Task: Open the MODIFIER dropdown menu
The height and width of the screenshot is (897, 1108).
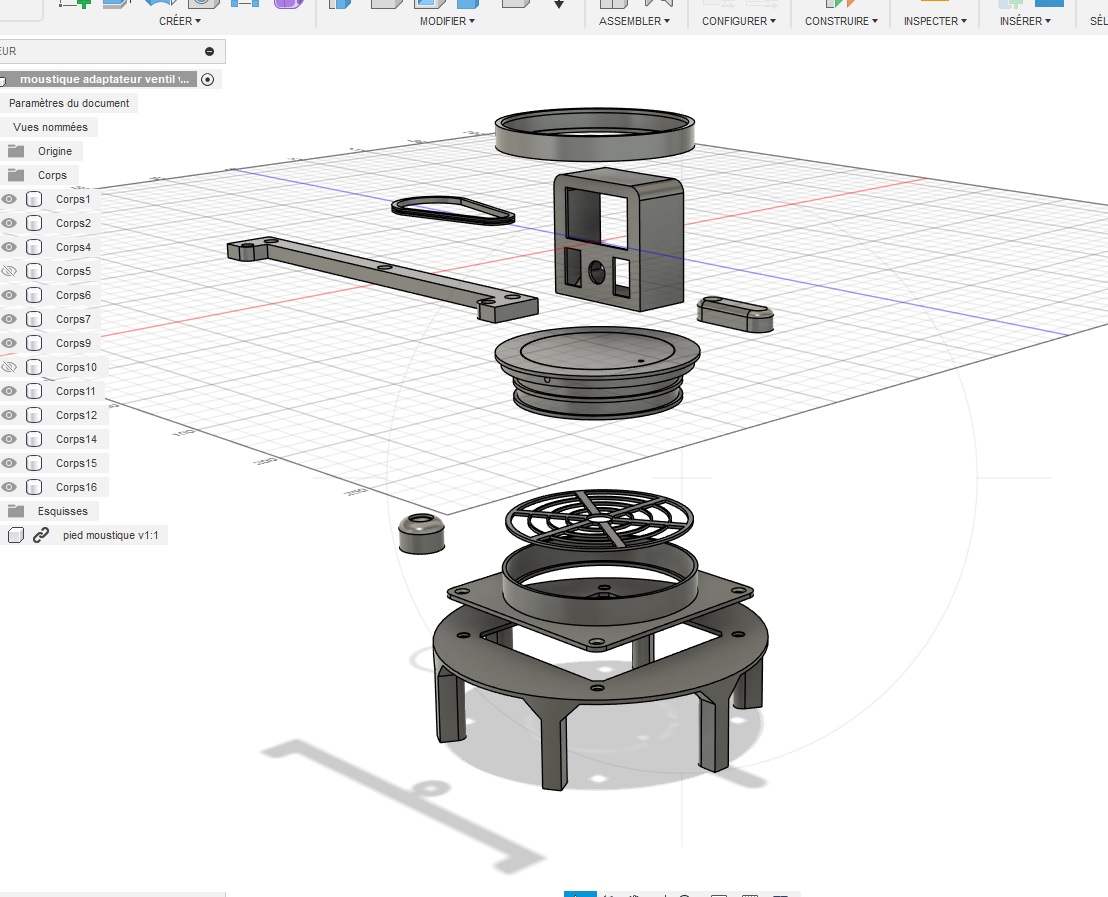Action: point(447,21)
